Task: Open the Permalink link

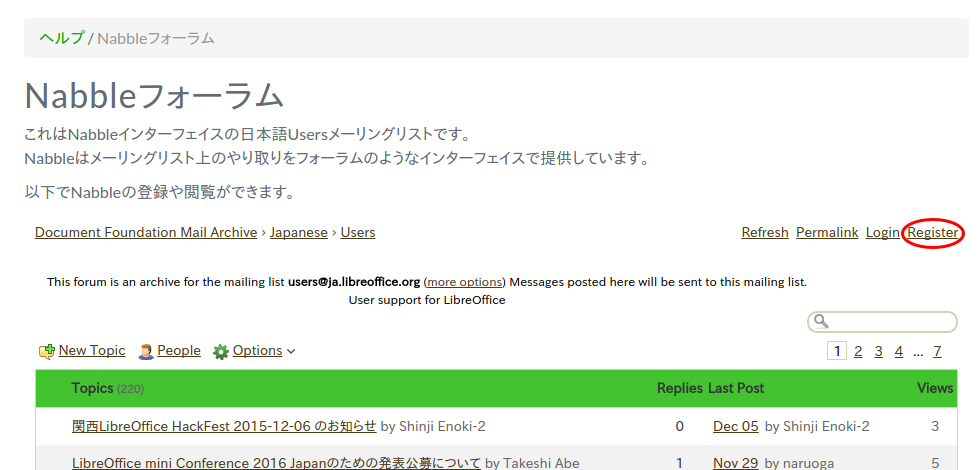Action: (x=827, y=232)
